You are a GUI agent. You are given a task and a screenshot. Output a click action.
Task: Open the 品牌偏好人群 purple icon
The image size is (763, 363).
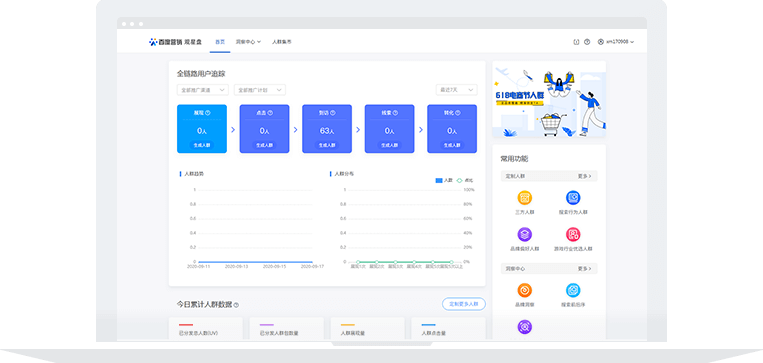coord(524,235)
